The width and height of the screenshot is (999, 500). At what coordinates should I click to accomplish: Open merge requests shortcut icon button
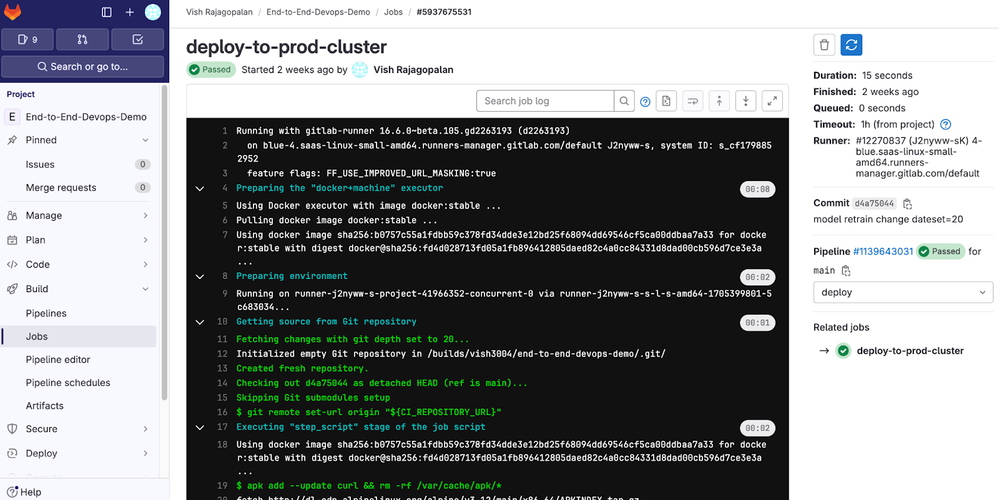tap(82, 39)
